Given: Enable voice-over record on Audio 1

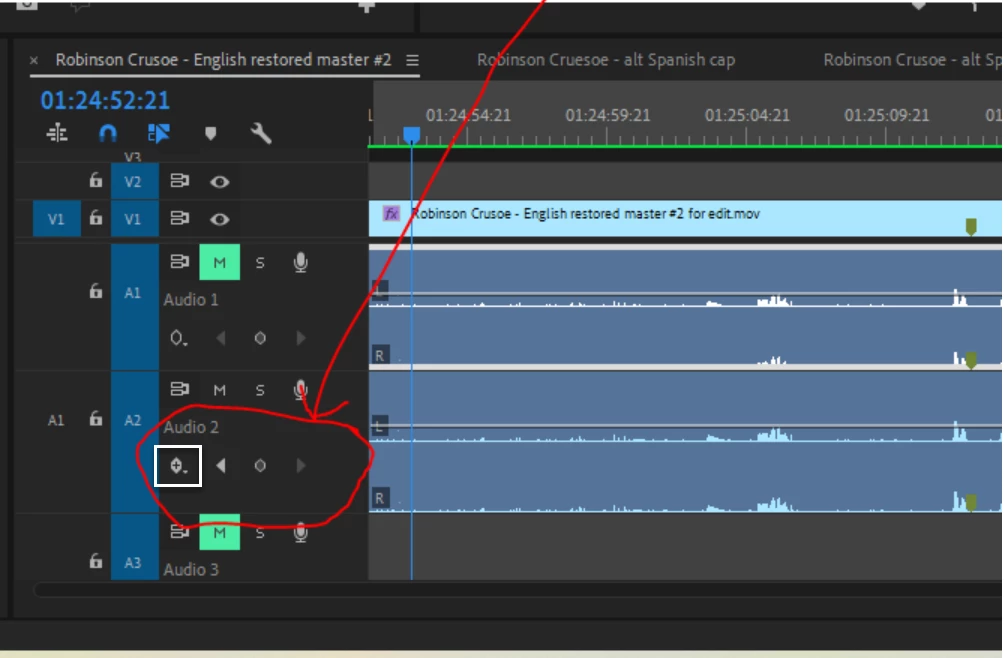Looking at the screenshot, I should coord(300,262).
